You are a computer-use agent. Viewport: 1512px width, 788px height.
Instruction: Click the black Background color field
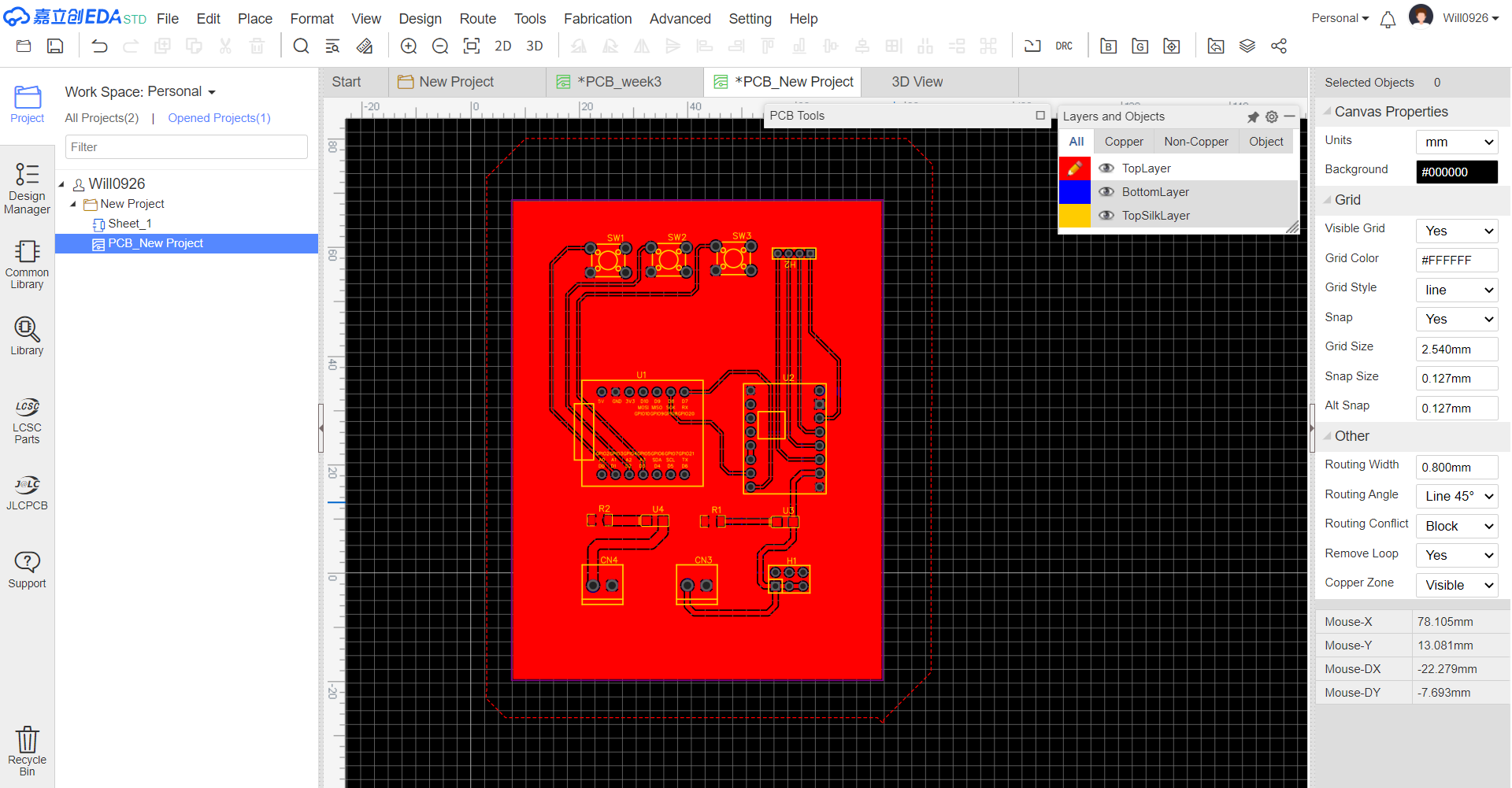(1456, 172)
